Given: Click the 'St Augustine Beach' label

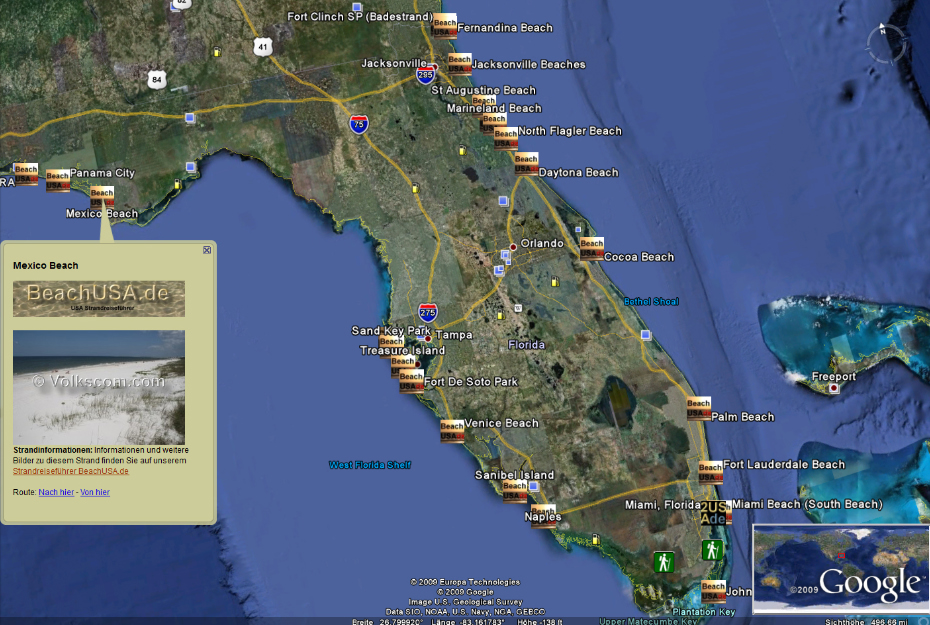Looking at the screenshot, I should (483, 90).
